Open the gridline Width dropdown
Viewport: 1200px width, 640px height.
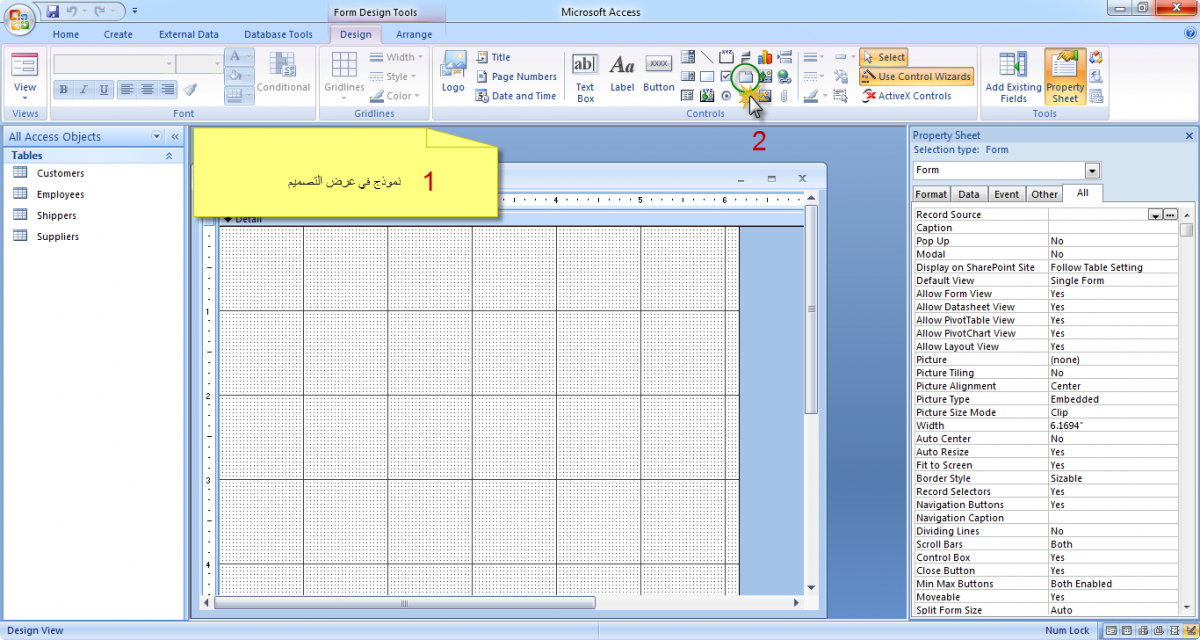(x=397, y=57)
